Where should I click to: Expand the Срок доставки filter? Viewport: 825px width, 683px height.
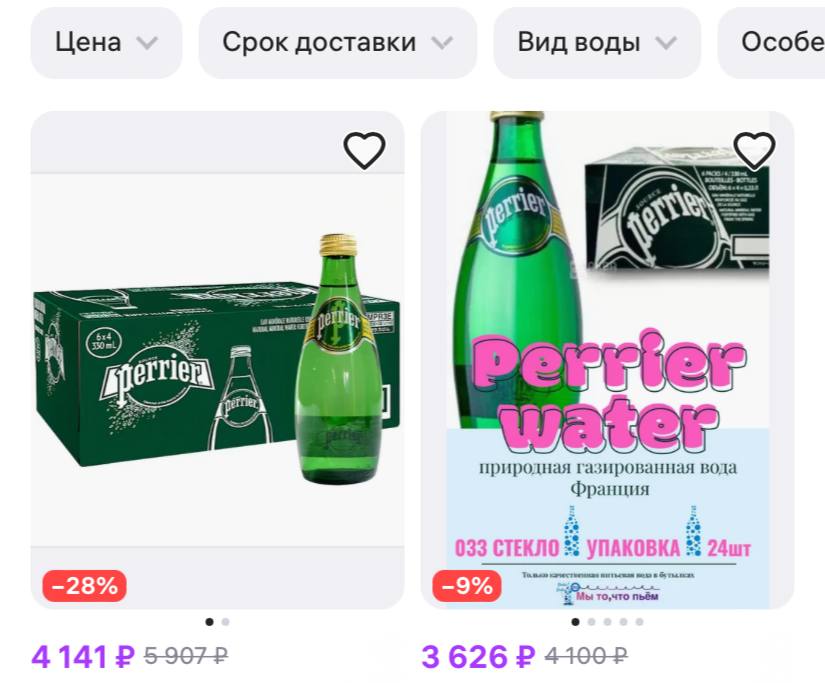pyautogui.click(x=337, y=43)
